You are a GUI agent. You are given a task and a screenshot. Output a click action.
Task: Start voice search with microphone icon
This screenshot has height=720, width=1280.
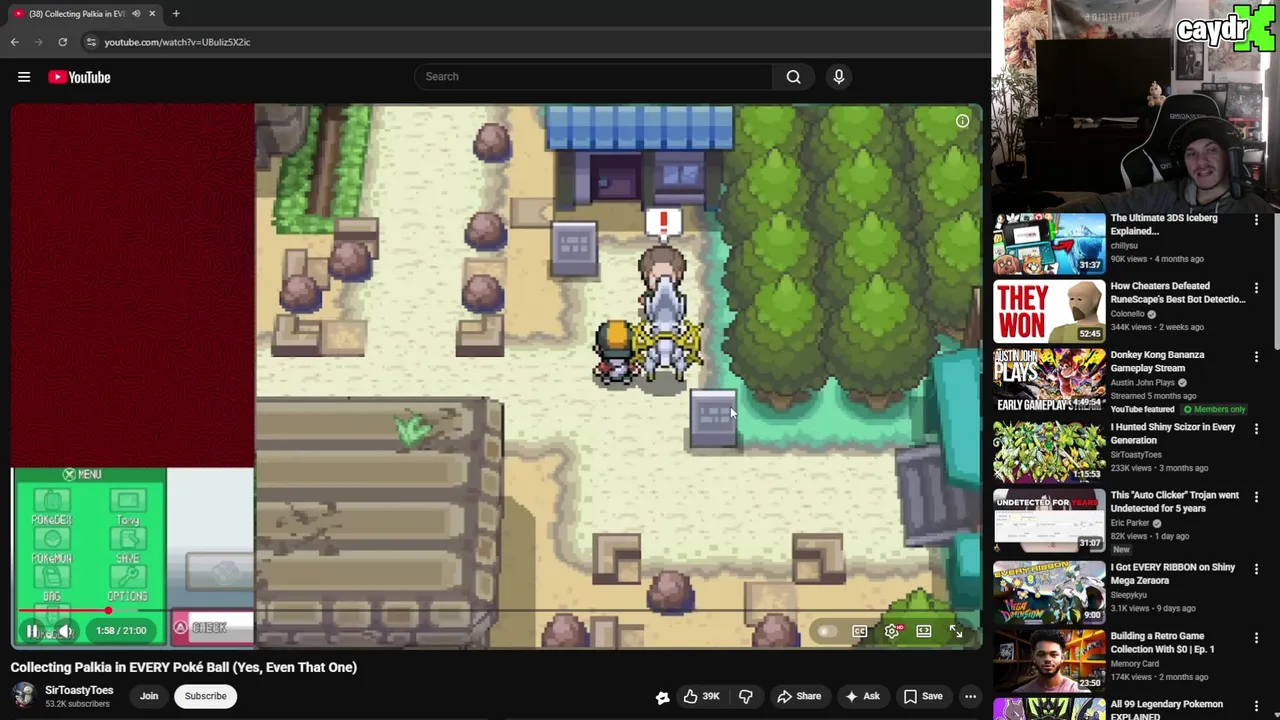pos(838,77)
